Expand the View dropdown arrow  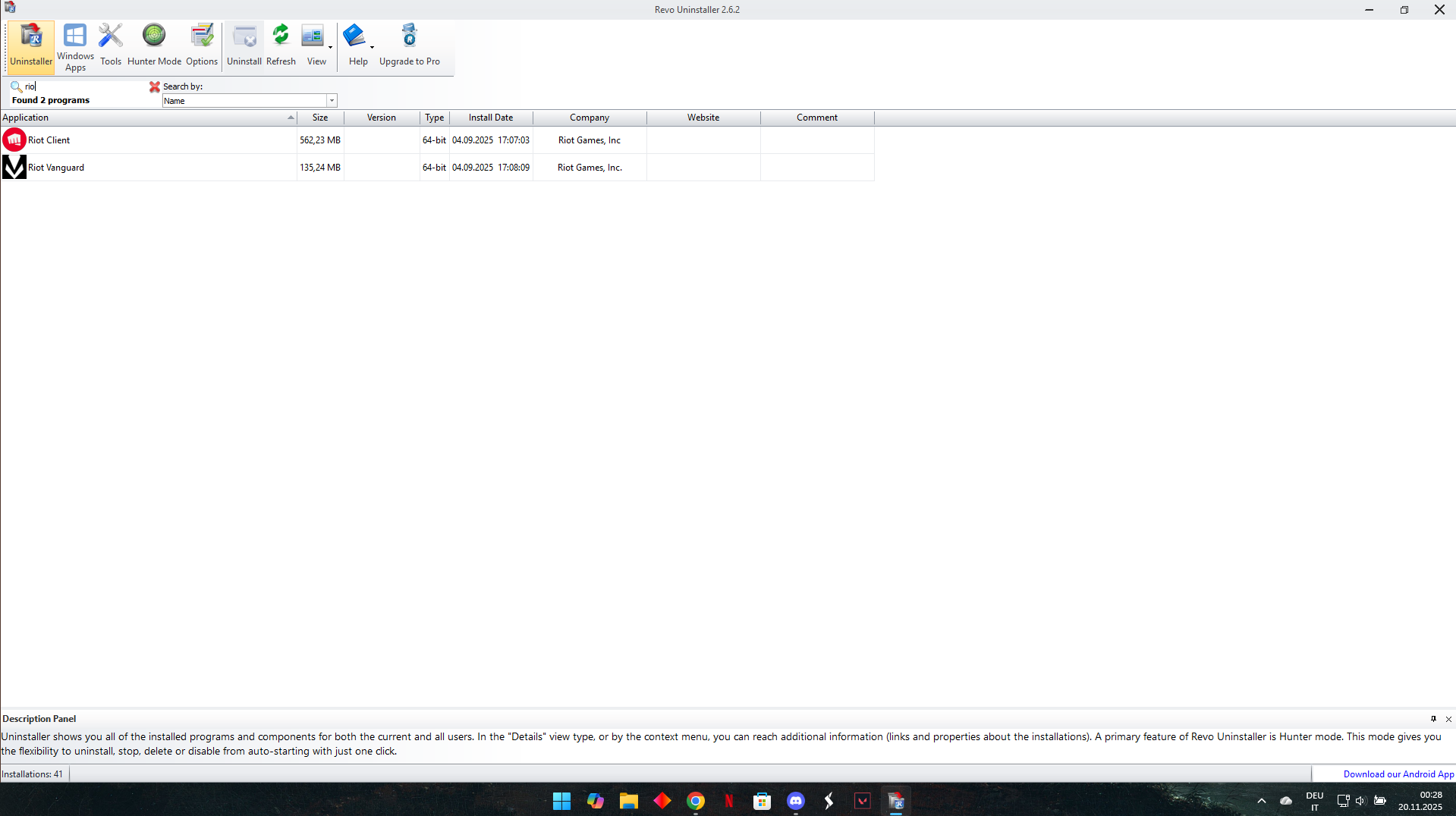click(x=330, y=48)
